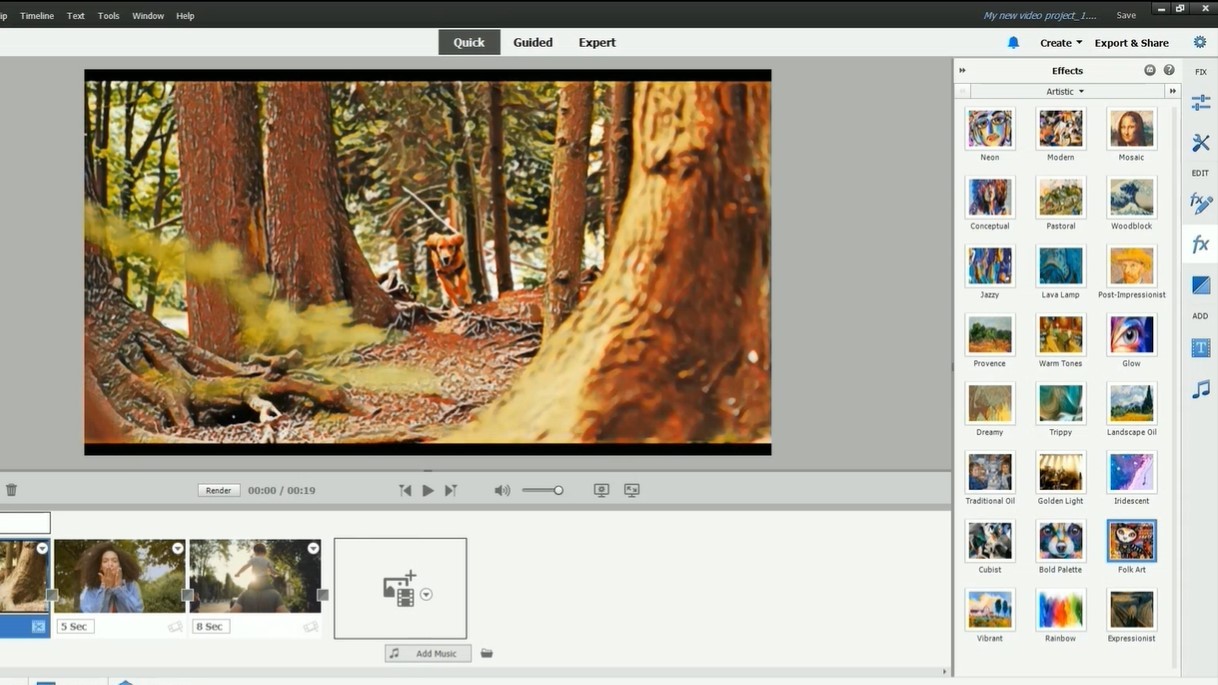Open the Transitions panel icon
Viewport: 1218px width, 685px height.
(x=1200, y=285)
